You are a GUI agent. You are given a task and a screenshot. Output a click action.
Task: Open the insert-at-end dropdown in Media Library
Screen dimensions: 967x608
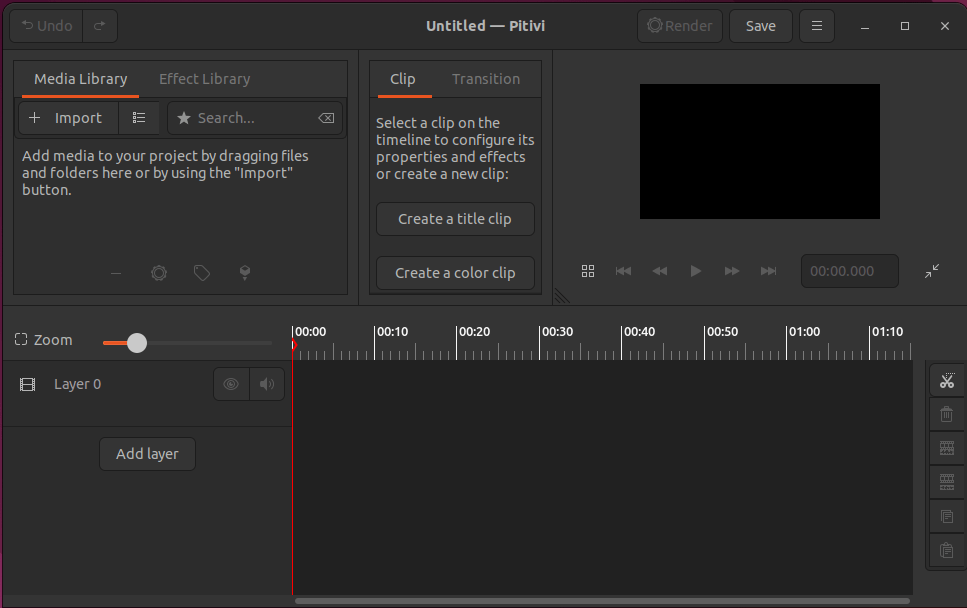point(244,272)
